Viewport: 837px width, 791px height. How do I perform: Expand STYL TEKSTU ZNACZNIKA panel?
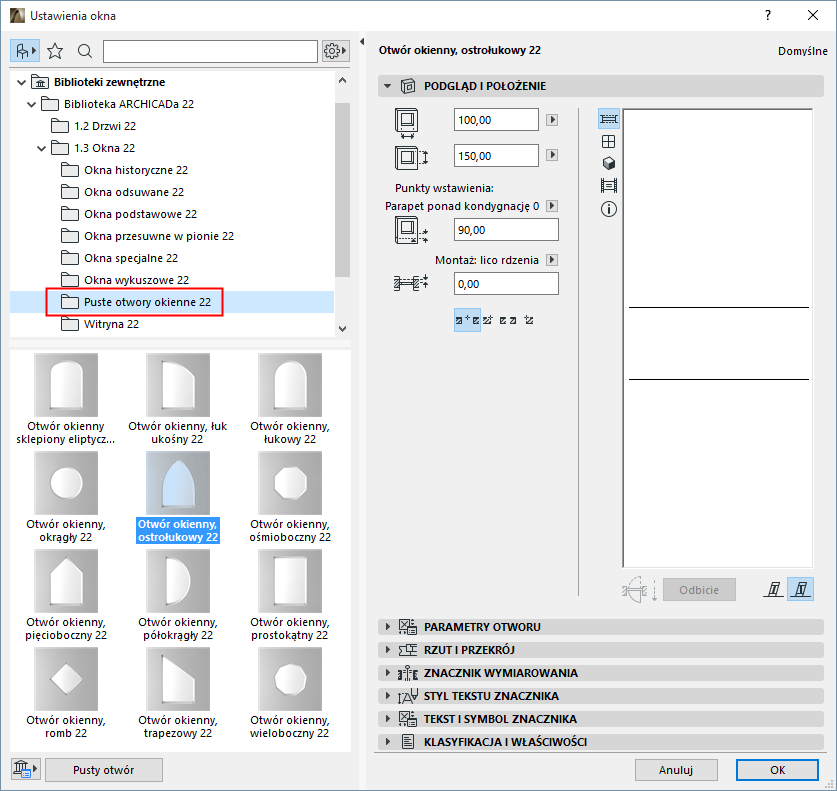601,696
